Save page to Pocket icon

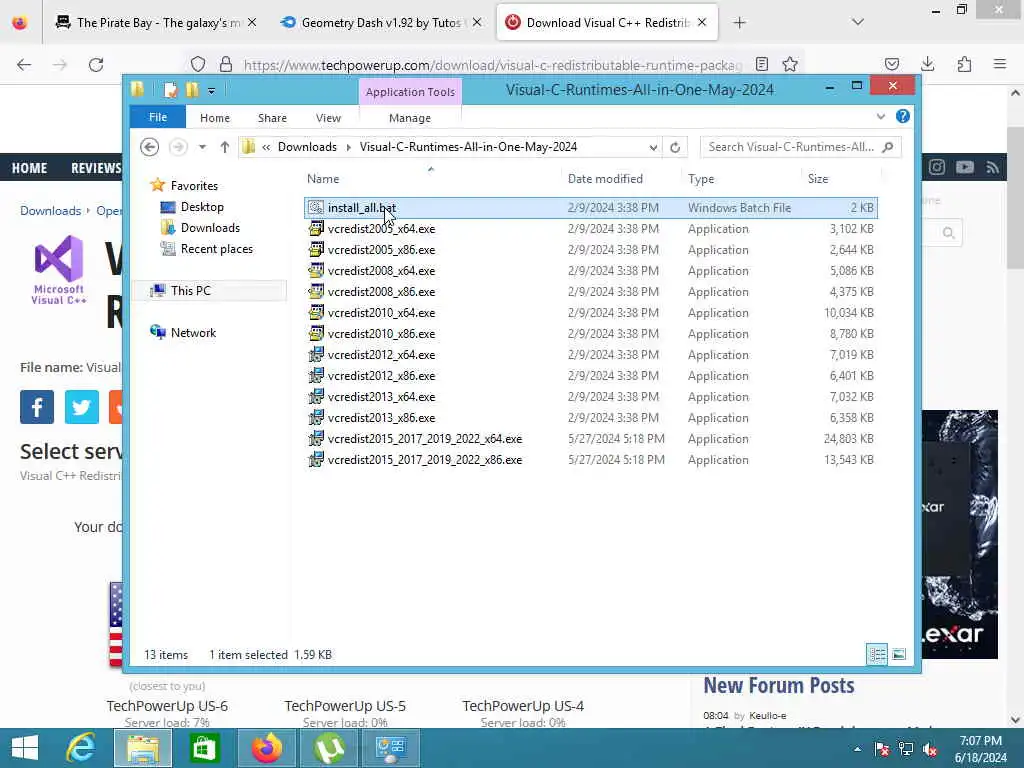click(891, 64)
